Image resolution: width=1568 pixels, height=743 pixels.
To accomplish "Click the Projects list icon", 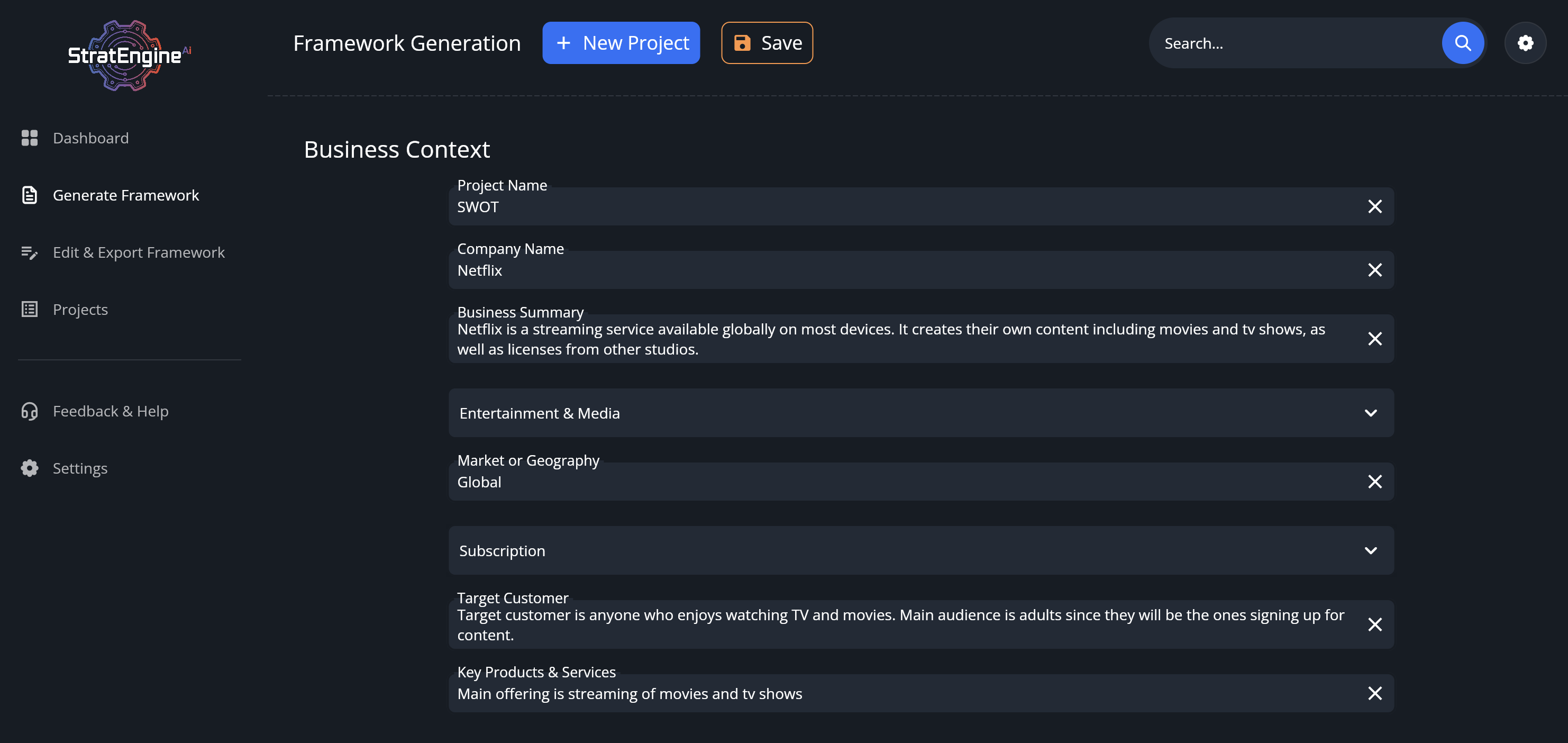I will 29,310.
